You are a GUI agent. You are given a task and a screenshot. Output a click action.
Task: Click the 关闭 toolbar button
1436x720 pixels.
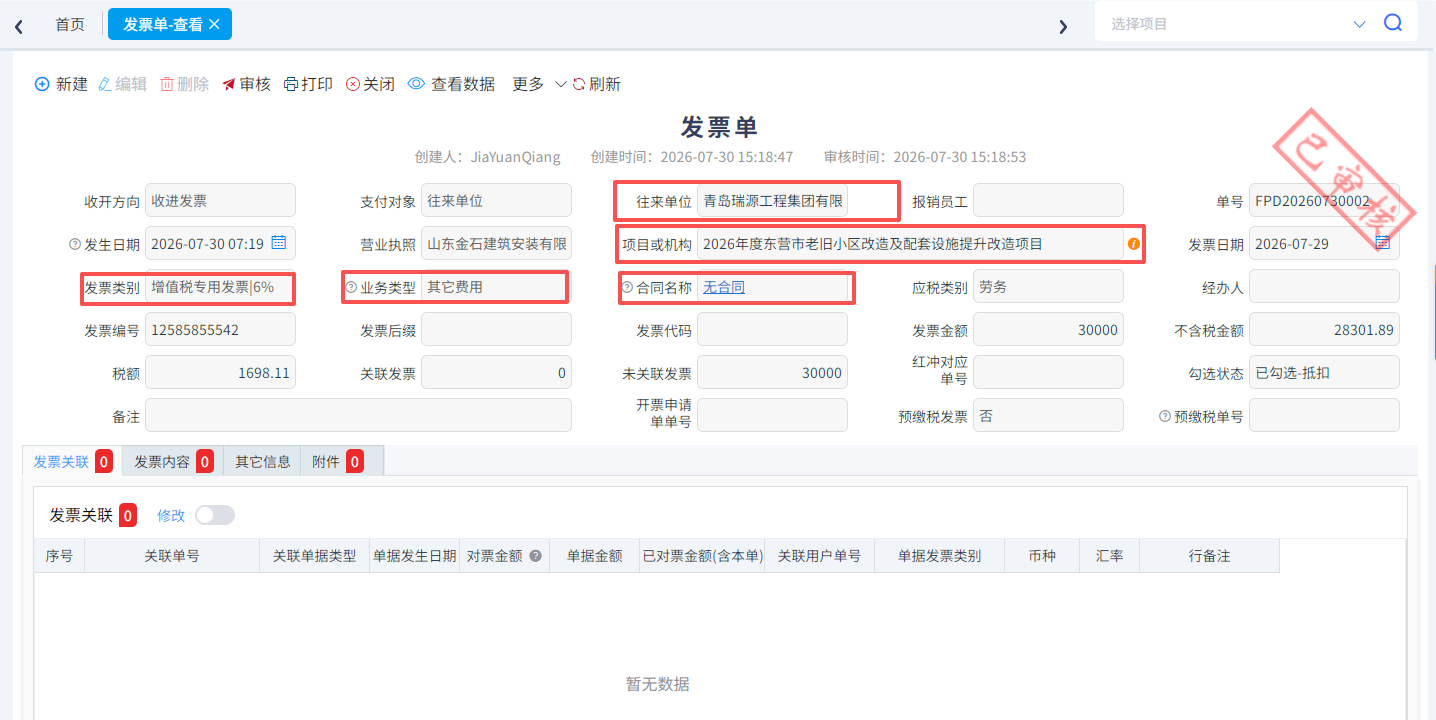370,85
